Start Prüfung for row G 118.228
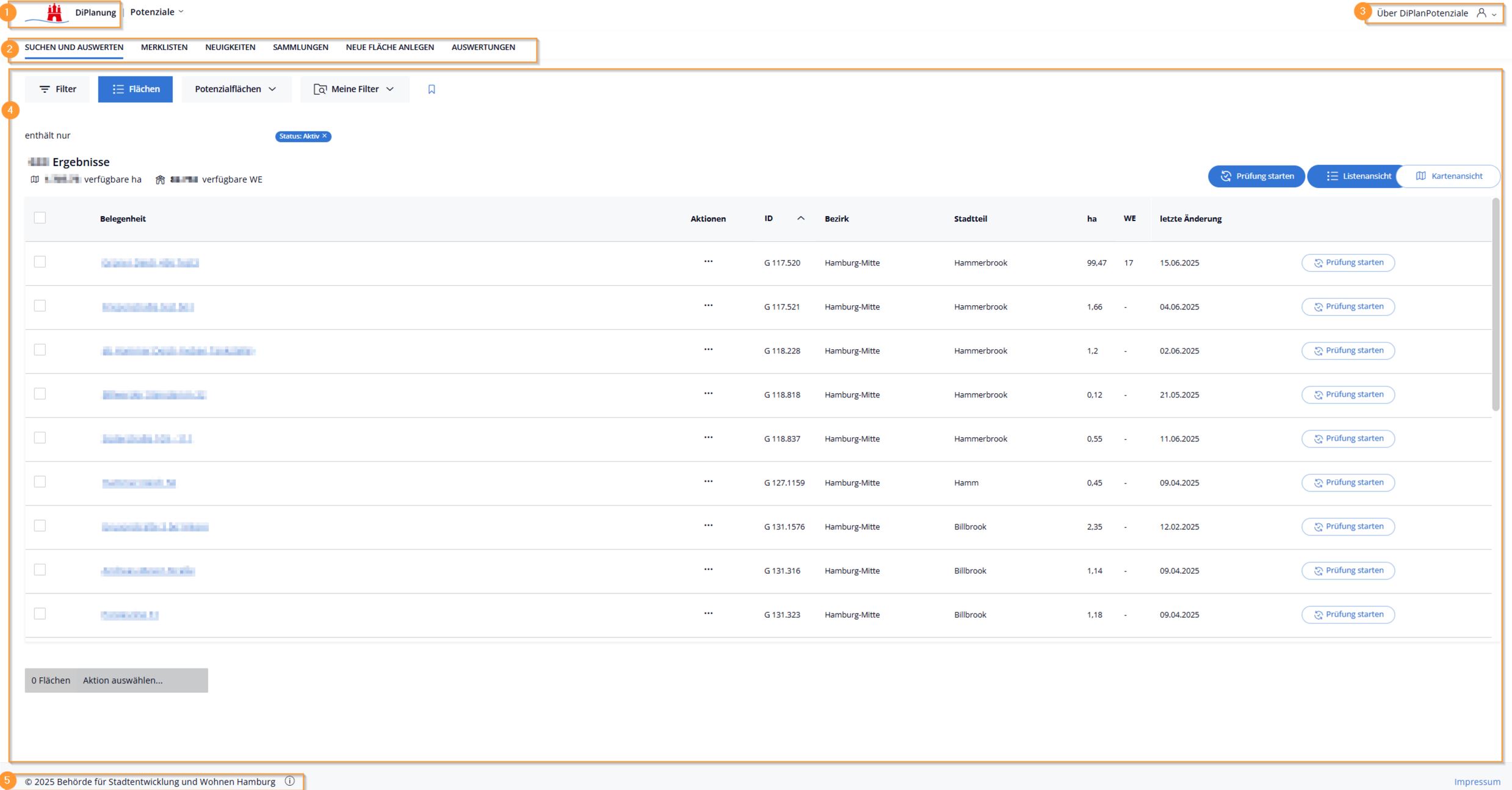 pyautogui.click(x=1347, y=350)
